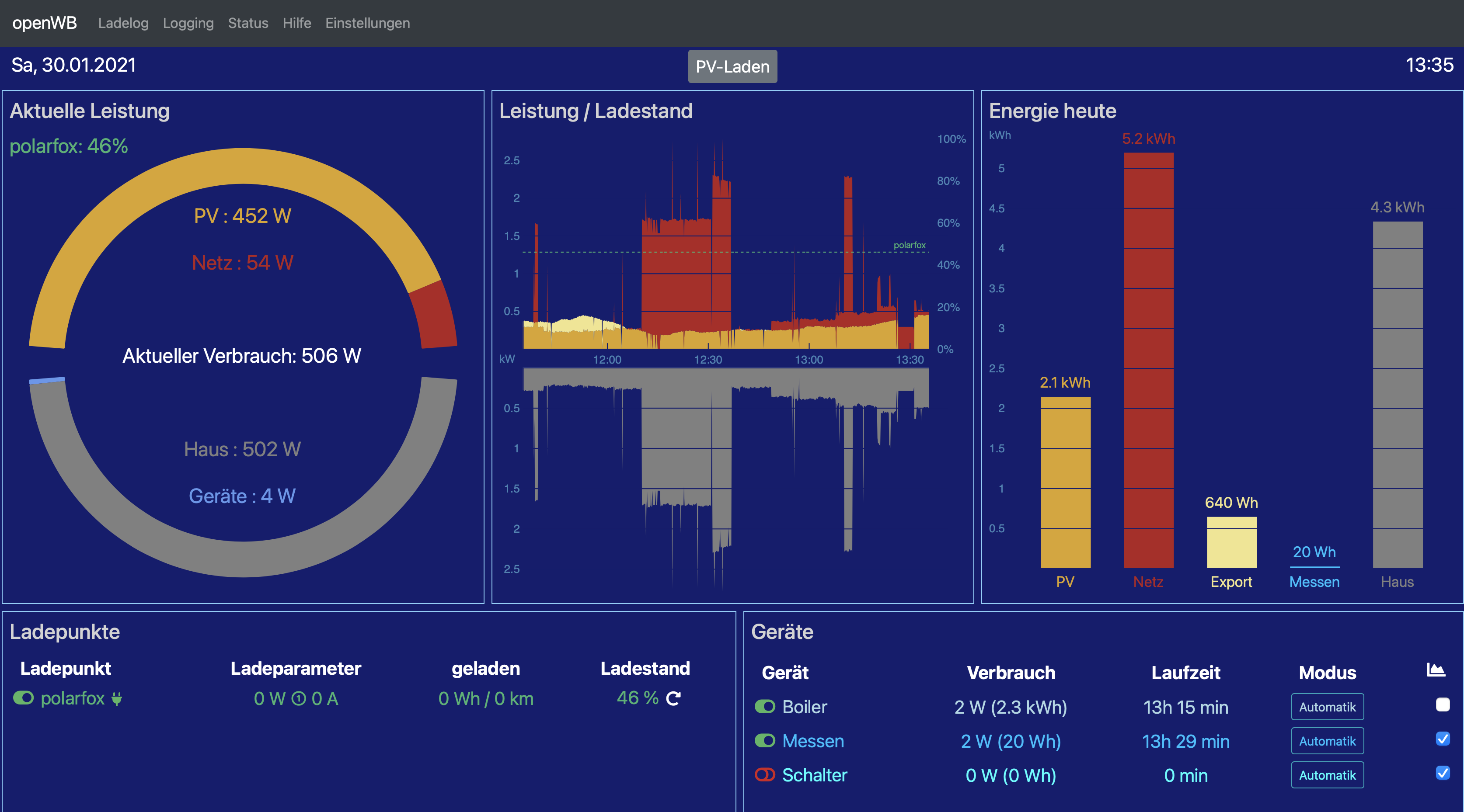The height and width of the screenshot is (812, 1464).
Task: Click the PV-Laden mode button
Action: click(x=732, y=66)
